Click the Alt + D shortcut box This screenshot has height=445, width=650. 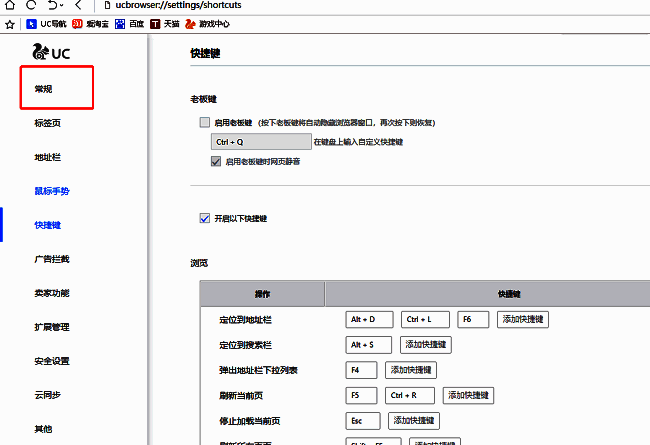(x=369, y=319)
